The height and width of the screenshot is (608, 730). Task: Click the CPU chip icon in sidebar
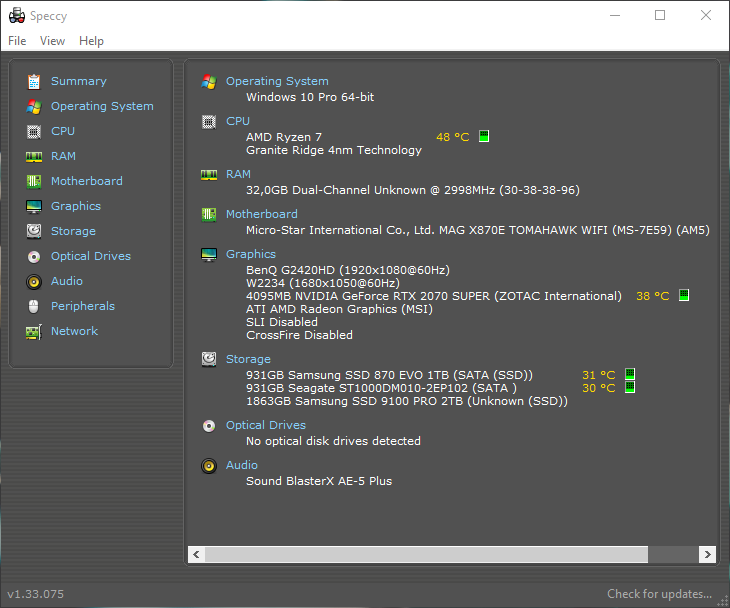tap(34, 132)
